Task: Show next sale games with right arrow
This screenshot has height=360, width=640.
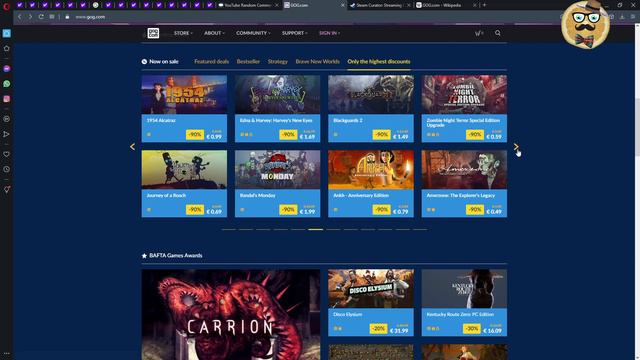Action: [516, 147]
